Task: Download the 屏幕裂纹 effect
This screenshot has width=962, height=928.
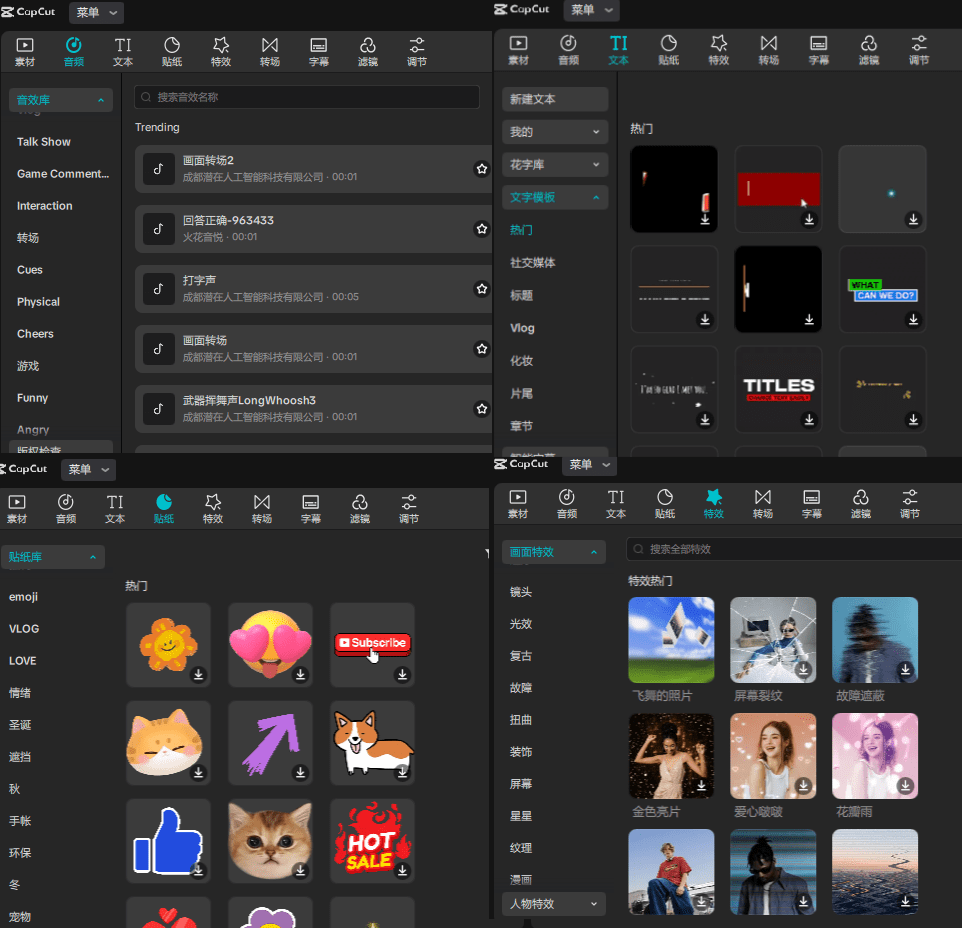Action: 804,669
